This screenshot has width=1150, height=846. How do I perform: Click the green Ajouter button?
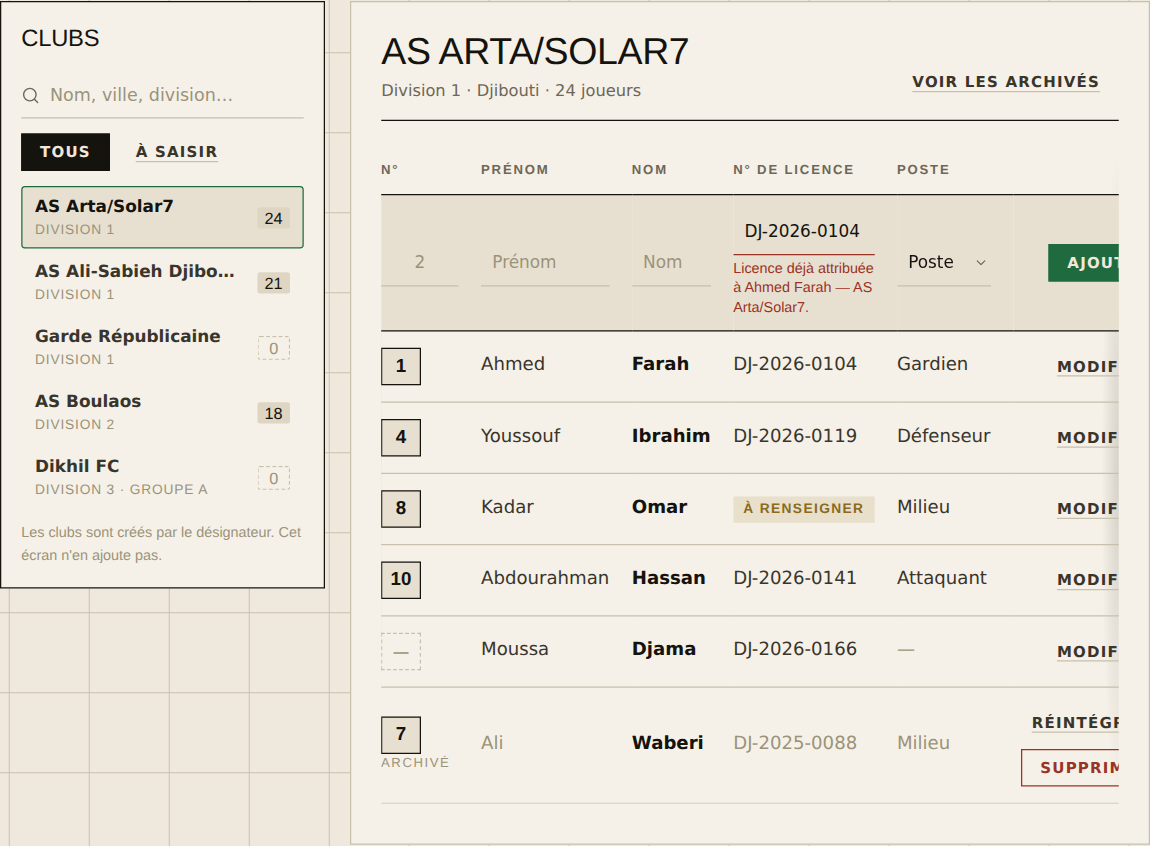tap(1083, 262)
